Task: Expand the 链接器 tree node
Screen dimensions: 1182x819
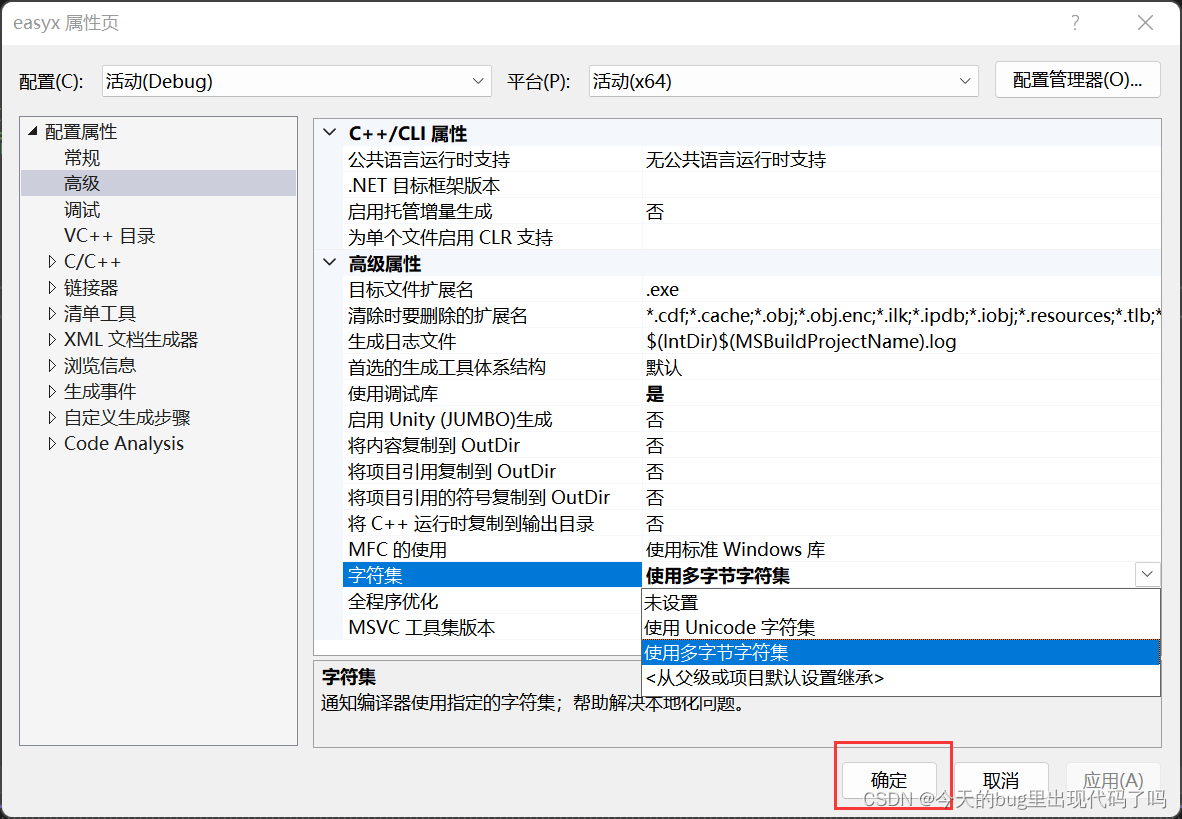Action: click(x=52, y=287)
